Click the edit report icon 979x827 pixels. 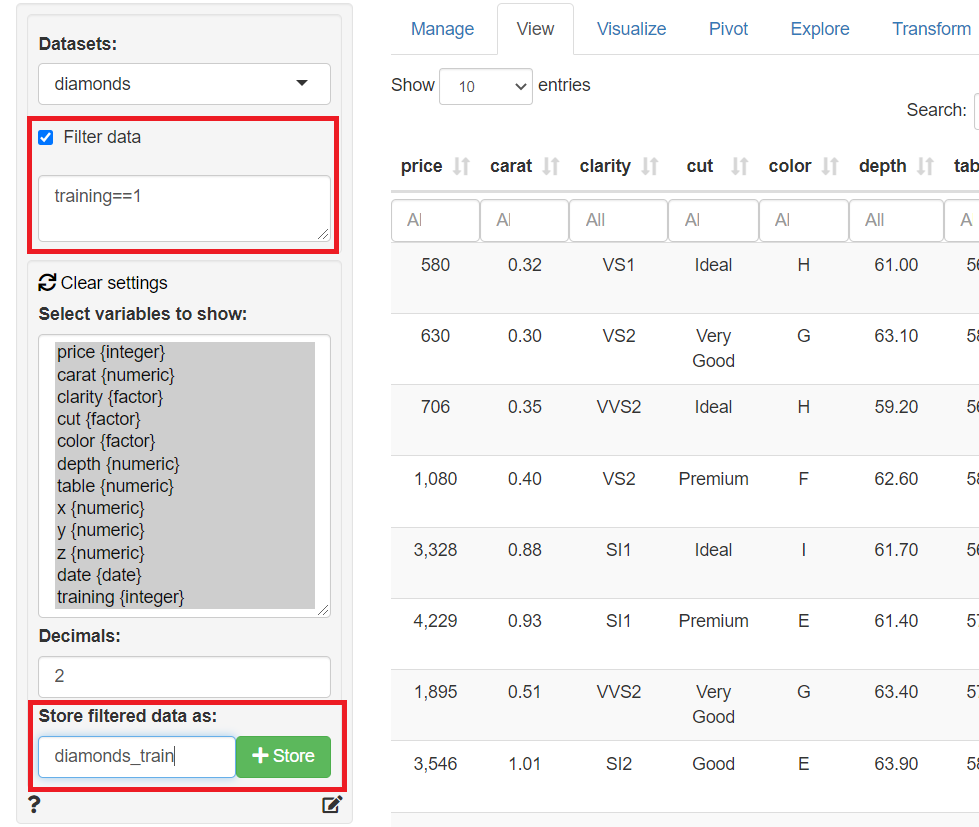[332, 805]
